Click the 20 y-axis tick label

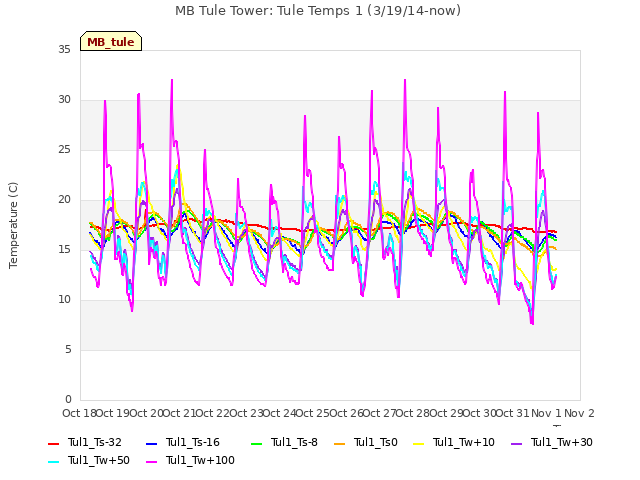coord(64,200)
